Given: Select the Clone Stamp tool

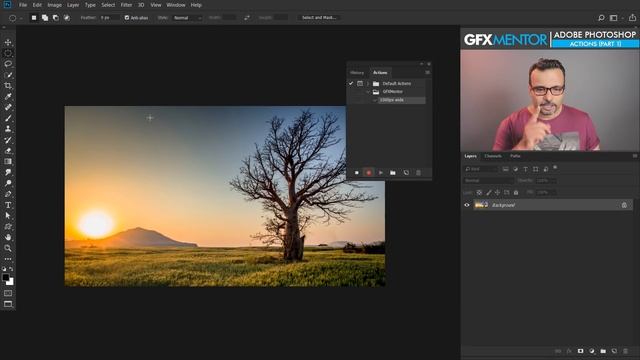Looking at the screenshot, I should [x=8, y=129].
